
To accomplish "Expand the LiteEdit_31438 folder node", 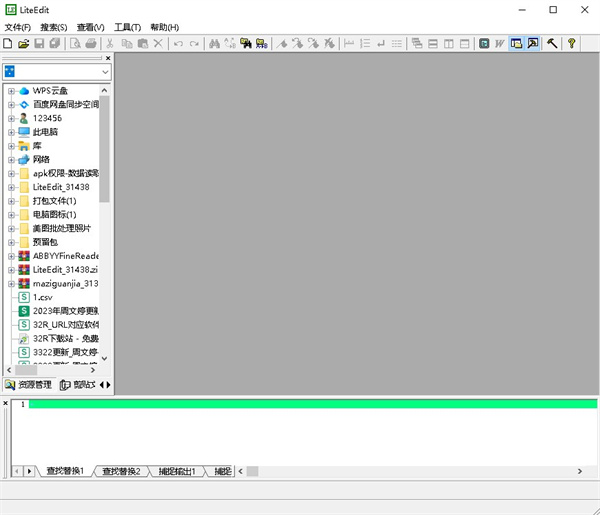I will point(11,187).
